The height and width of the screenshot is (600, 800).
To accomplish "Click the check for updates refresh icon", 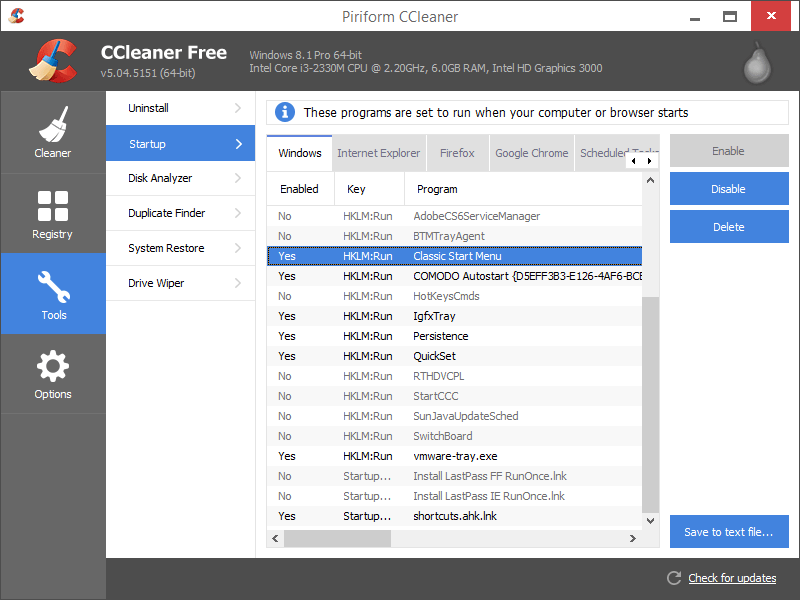I will click(x=674, y=578).
